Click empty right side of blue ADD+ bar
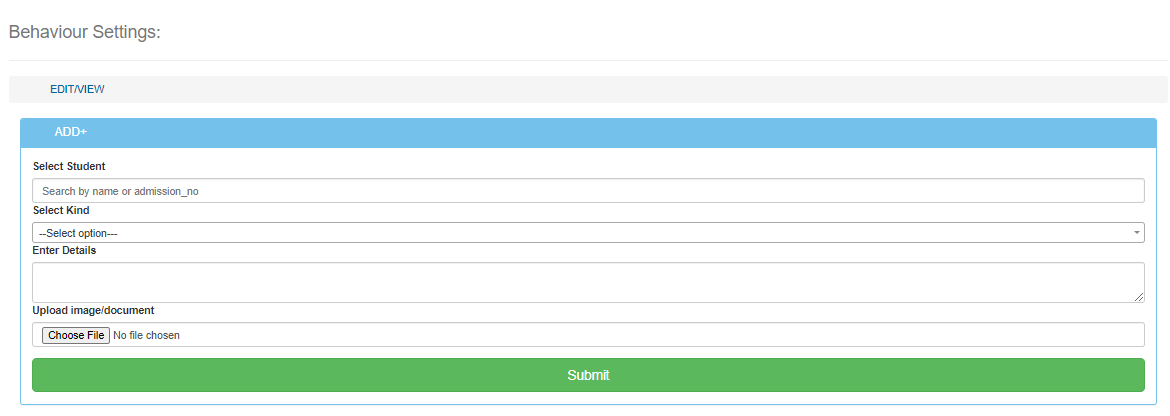Screen dimensions: 1170x416 coord(700,132)
